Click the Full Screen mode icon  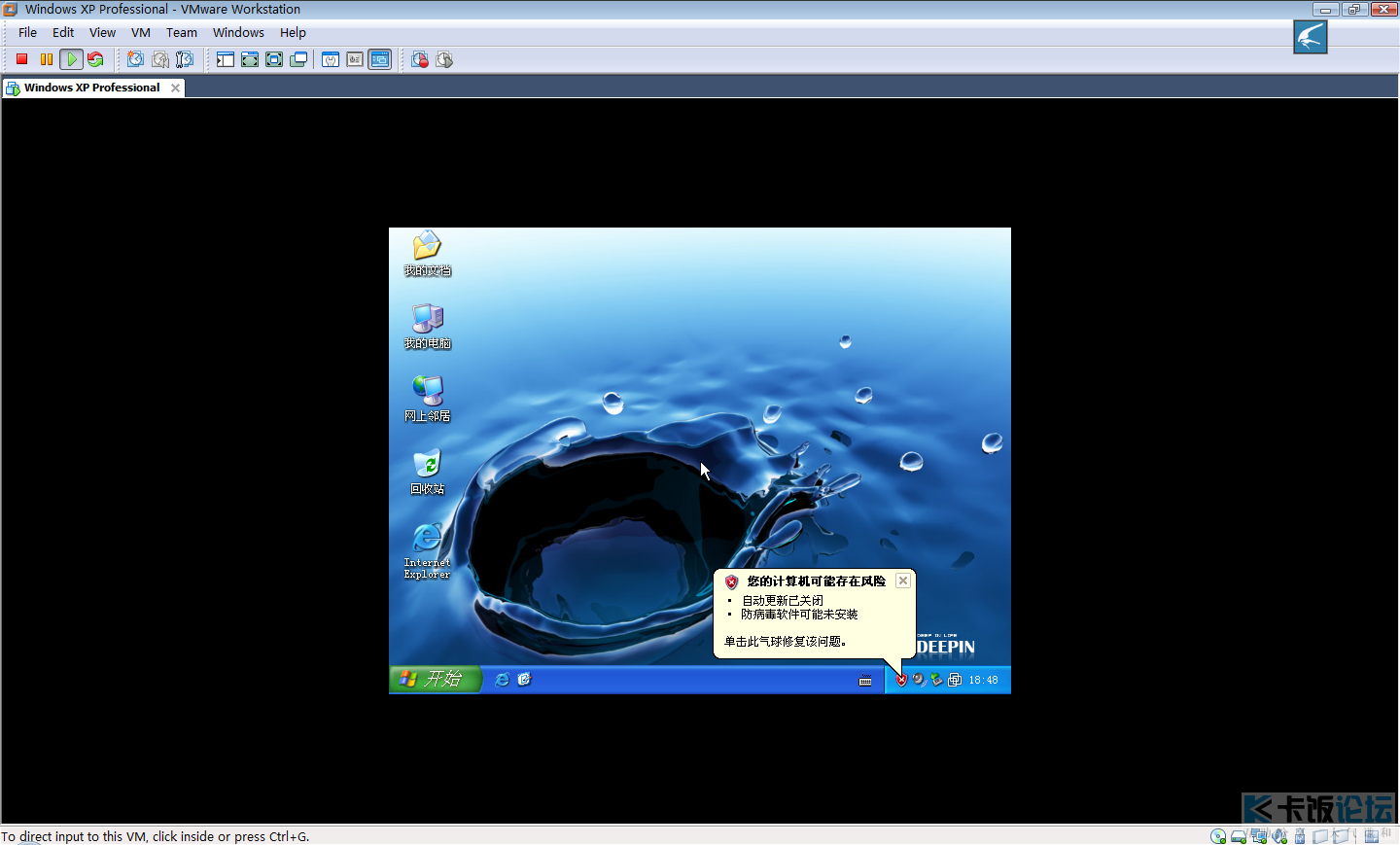[274, 59]
